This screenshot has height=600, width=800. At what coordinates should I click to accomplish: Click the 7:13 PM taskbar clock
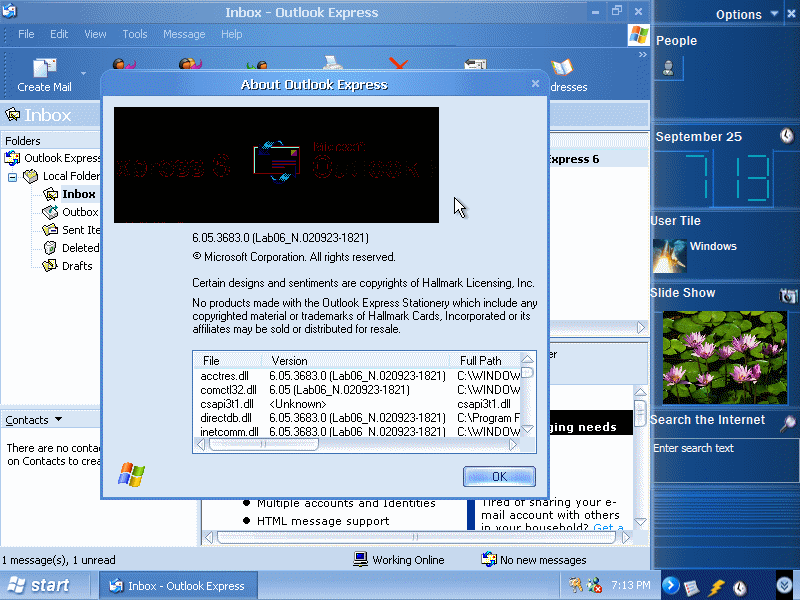(631, 585)
